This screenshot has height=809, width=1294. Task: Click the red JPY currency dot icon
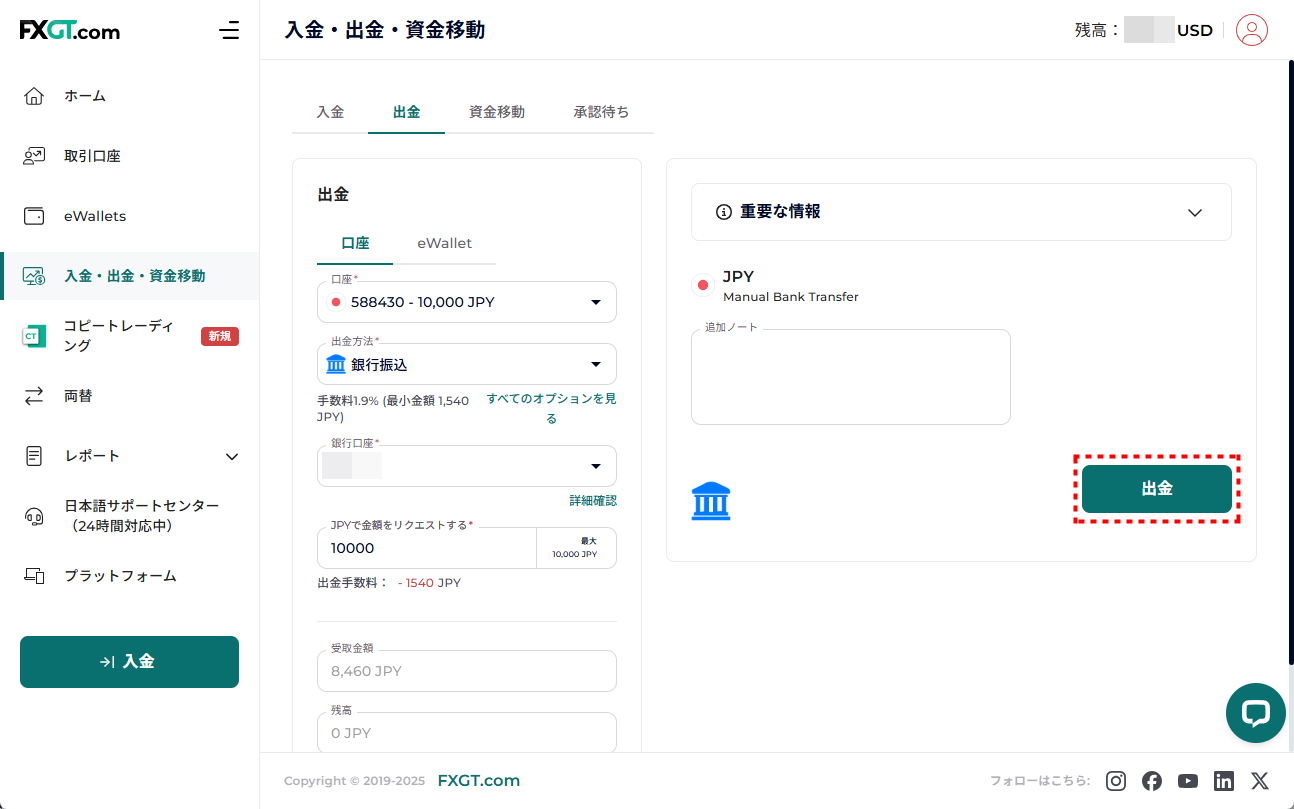pos(703,285)
